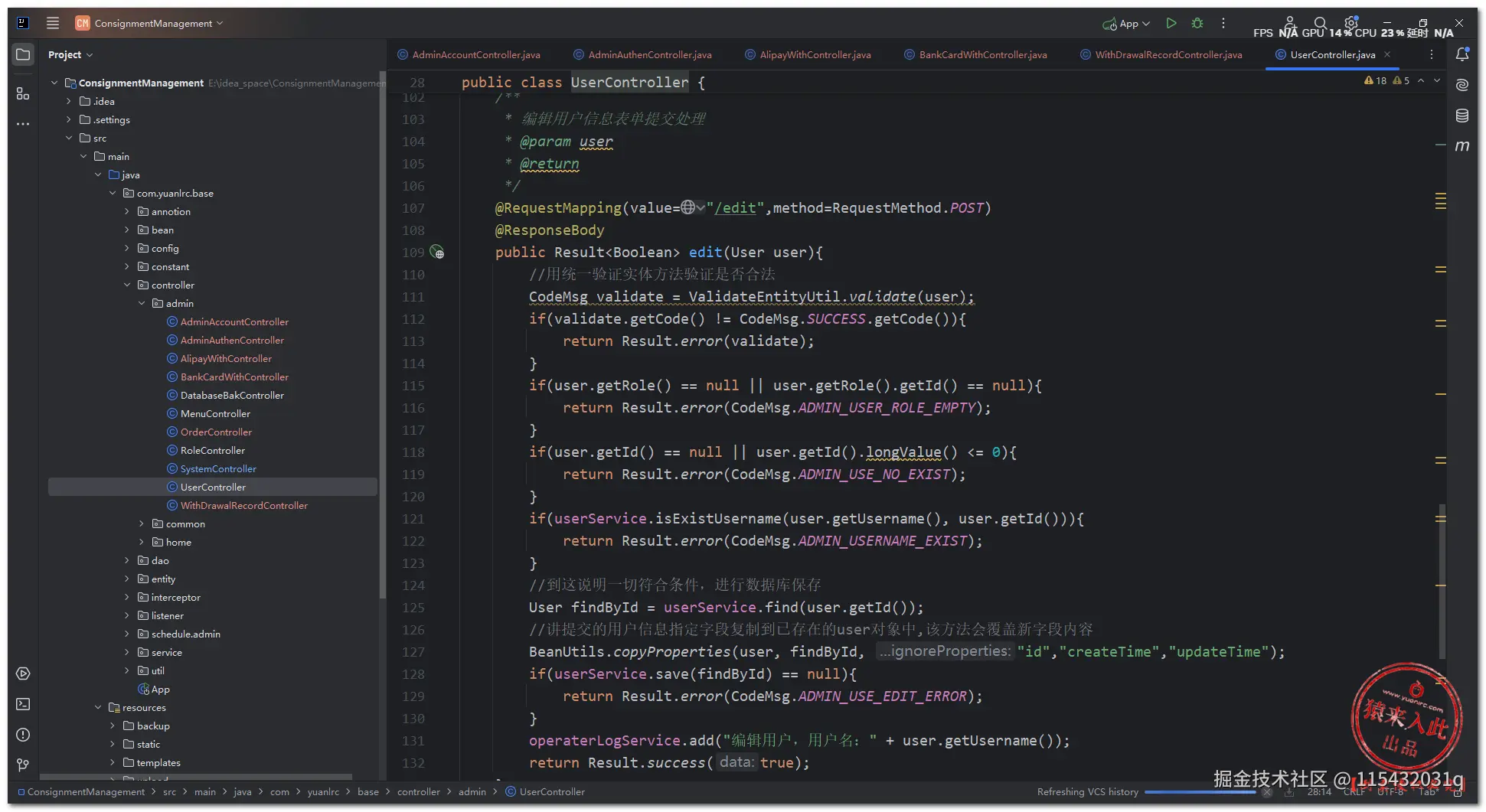Expand the service package
The image size is (1486, 812).
(127, 652)
